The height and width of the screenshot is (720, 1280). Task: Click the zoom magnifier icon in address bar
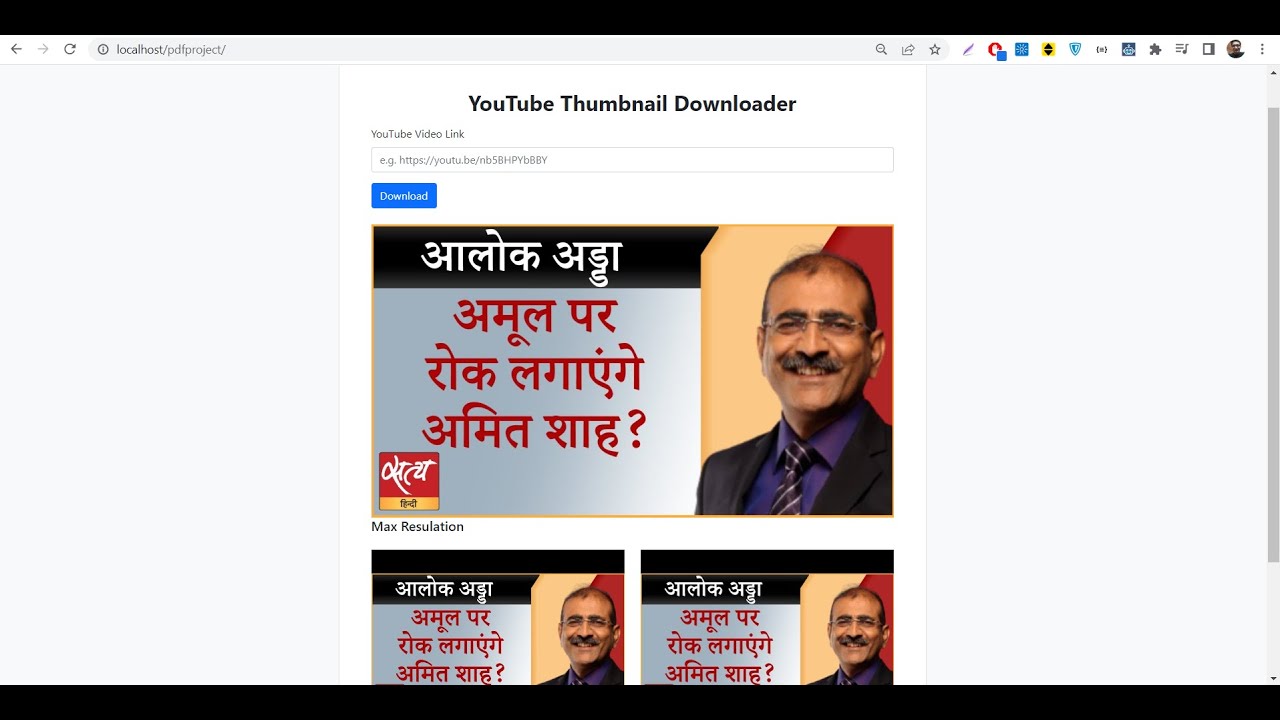tap(881, 49)
